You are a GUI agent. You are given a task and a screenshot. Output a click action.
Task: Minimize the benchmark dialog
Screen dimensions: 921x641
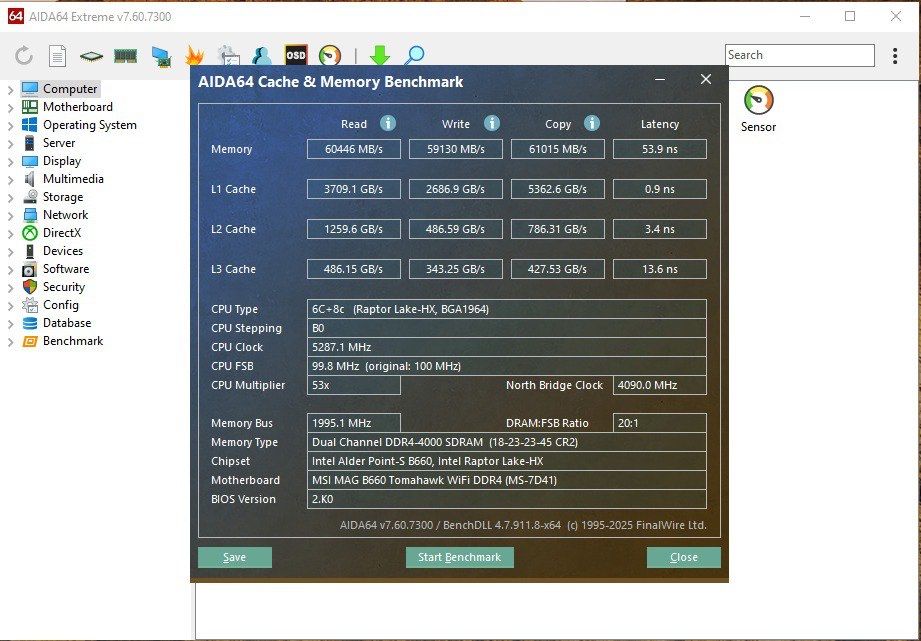click(x=660, y=80)
